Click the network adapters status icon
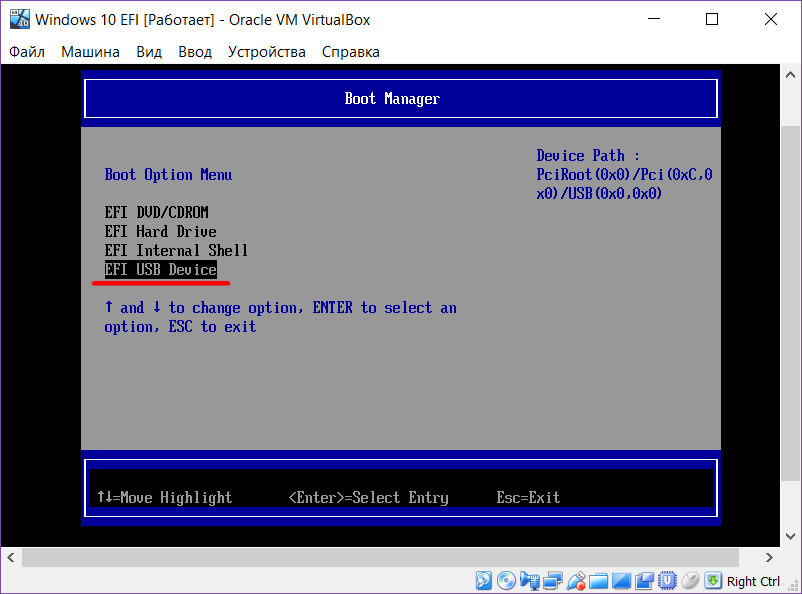The image size is (802, 594). click(x=553, y=581)
